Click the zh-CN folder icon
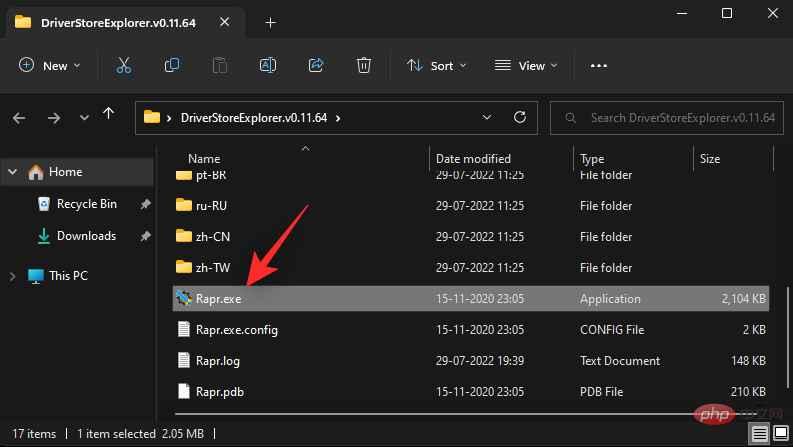Screen dimensions: 793x447 tap(184, 236)
